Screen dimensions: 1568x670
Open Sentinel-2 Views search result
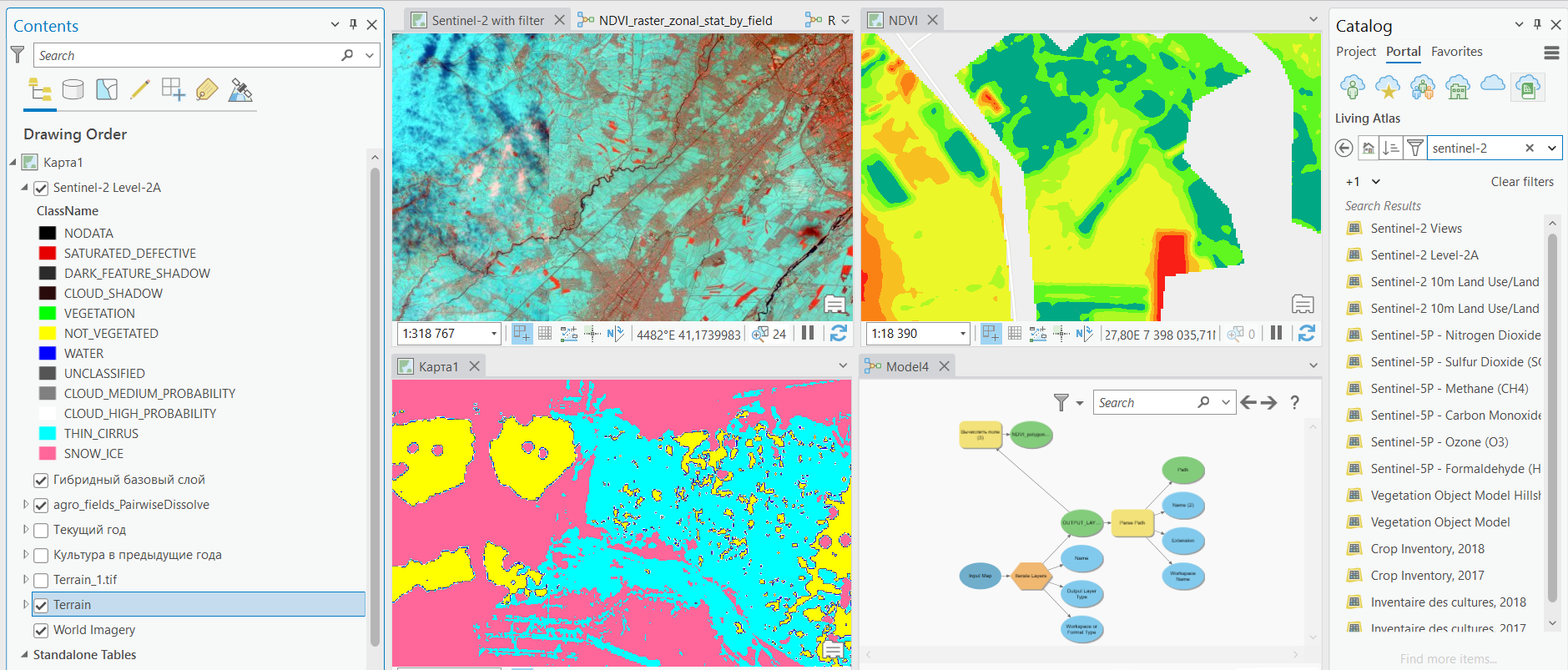(1416, 229)
